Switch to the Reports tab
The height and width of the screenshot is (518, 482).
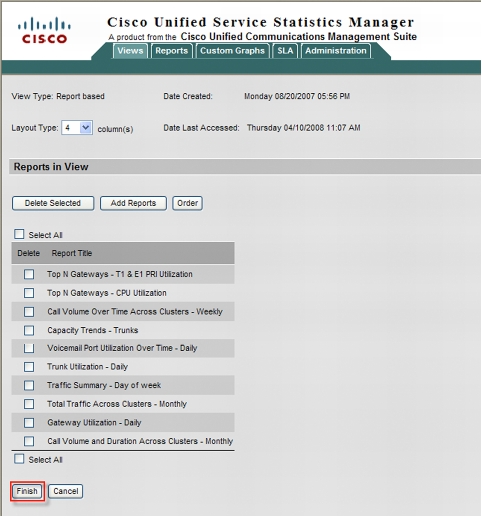(172, 51)
